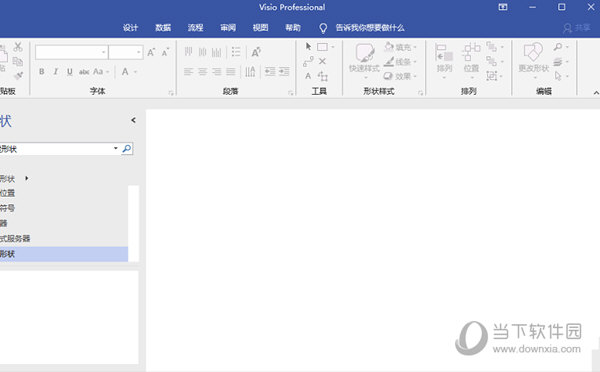Click the Align Bottom icon
This screenshot has height=372, width=600.
217,52
